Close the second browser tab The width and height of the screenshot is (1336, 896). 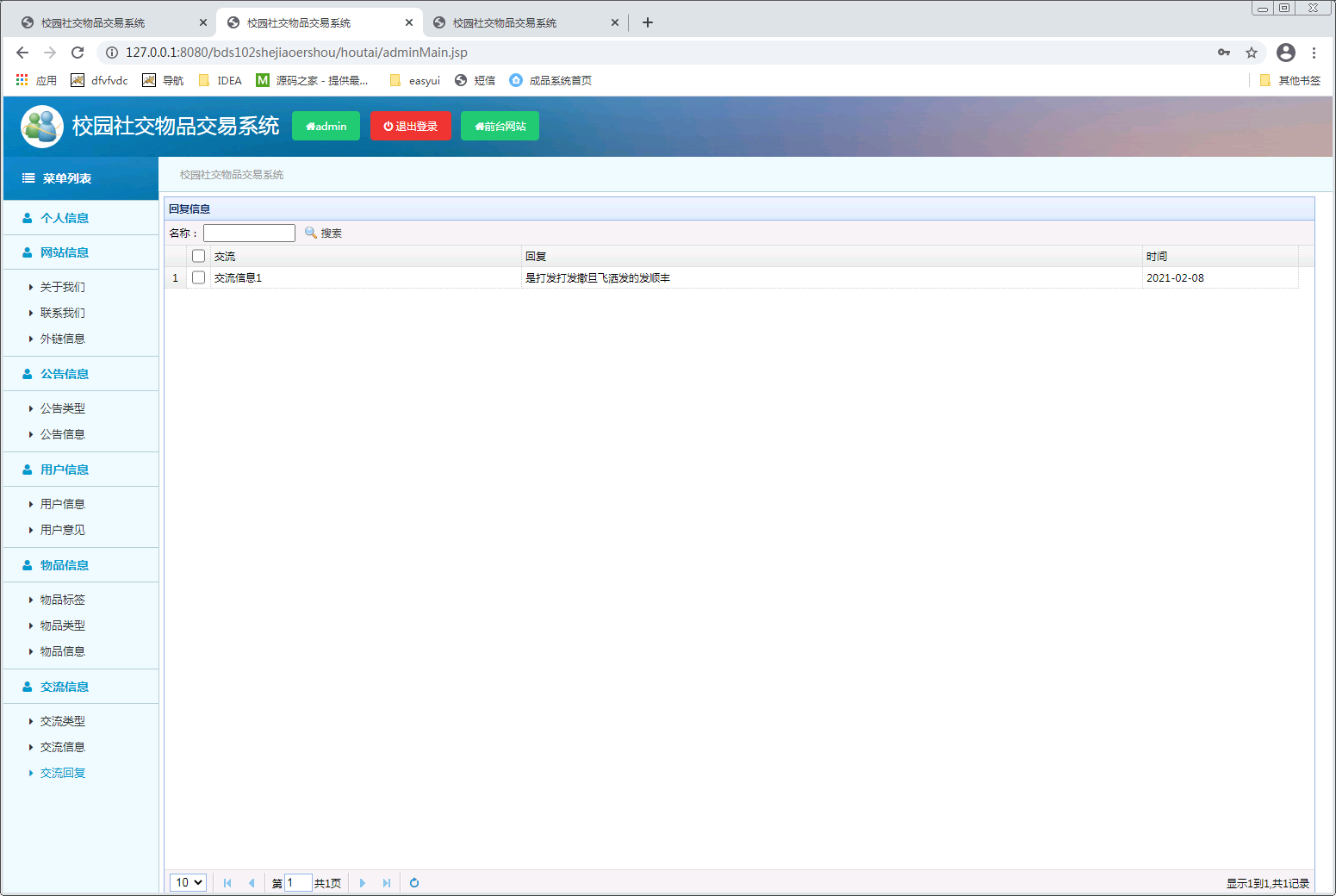pos(409,22)
